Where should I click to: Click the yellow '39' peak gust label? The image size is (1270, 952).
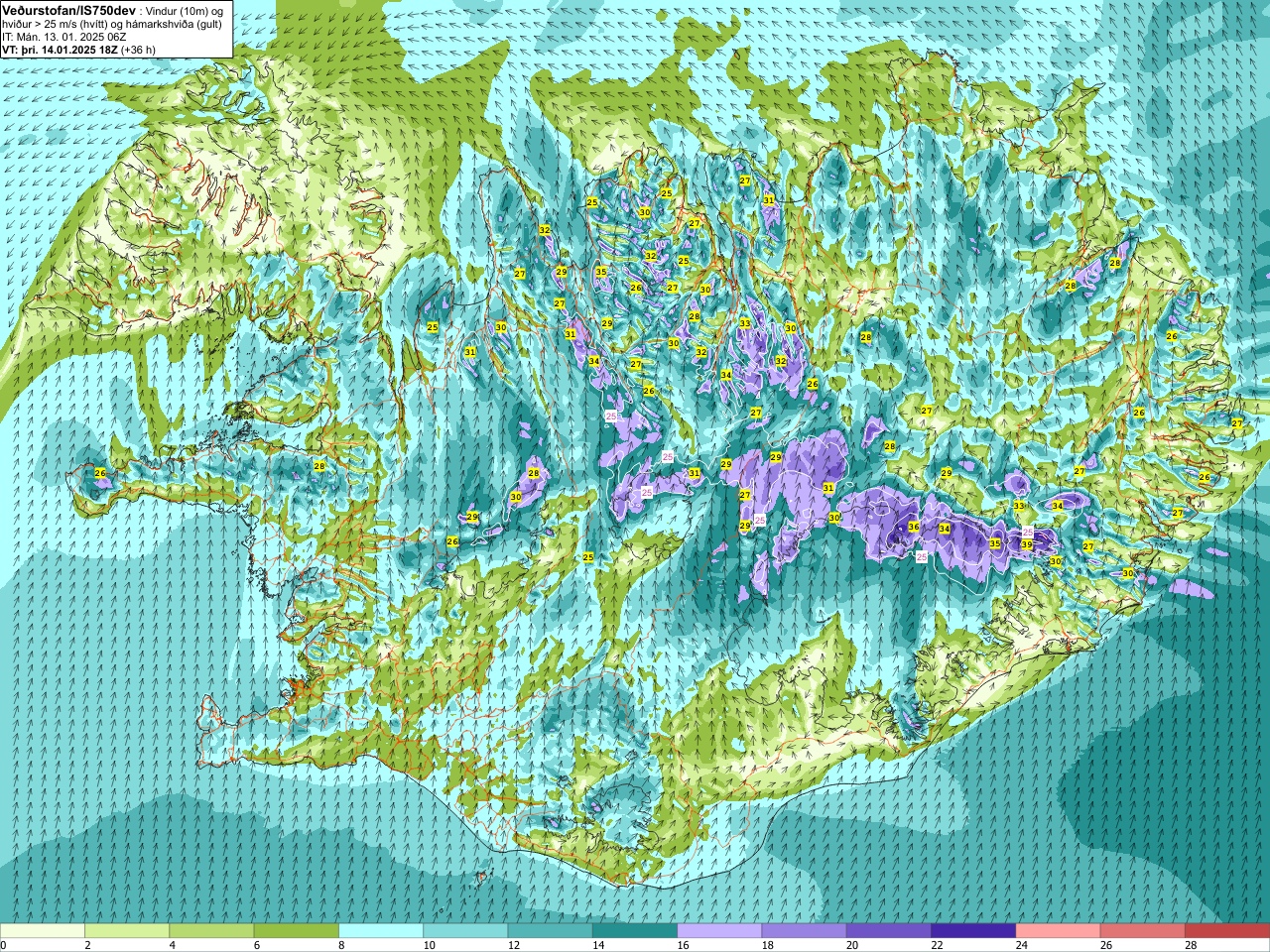1027,545
